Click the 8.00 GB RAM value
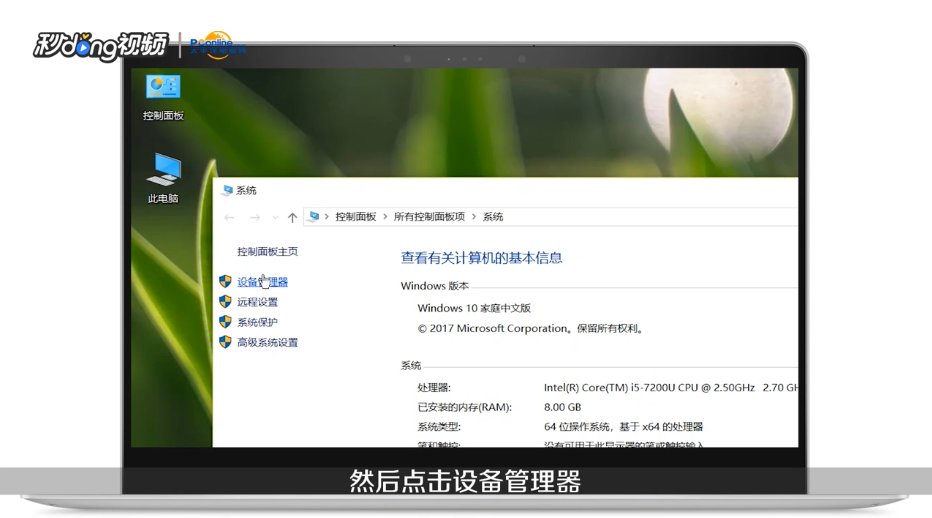This screenshot has width=932, height=518. [x=562, y=407]
